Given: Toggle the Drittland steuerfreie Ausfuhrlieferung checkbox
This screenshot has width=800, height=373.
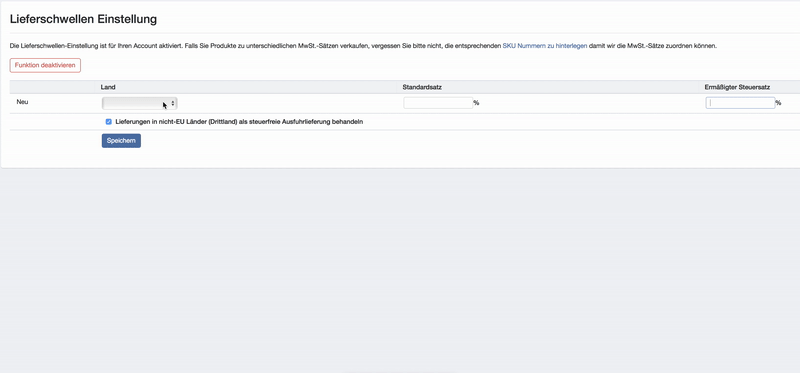Looking at the screenshot, I should click(x=109, y=122).
